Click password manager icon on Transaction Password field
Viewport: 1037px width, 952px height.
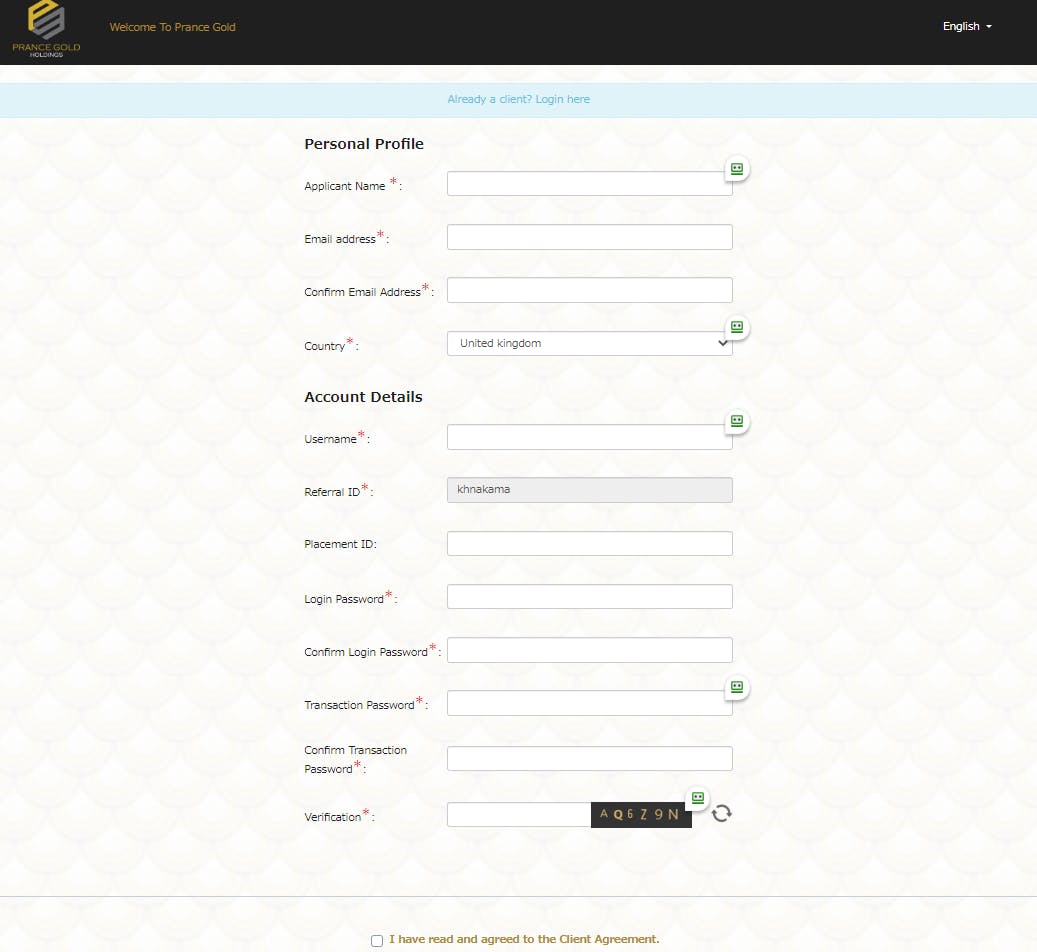click(x=737, y=688)
